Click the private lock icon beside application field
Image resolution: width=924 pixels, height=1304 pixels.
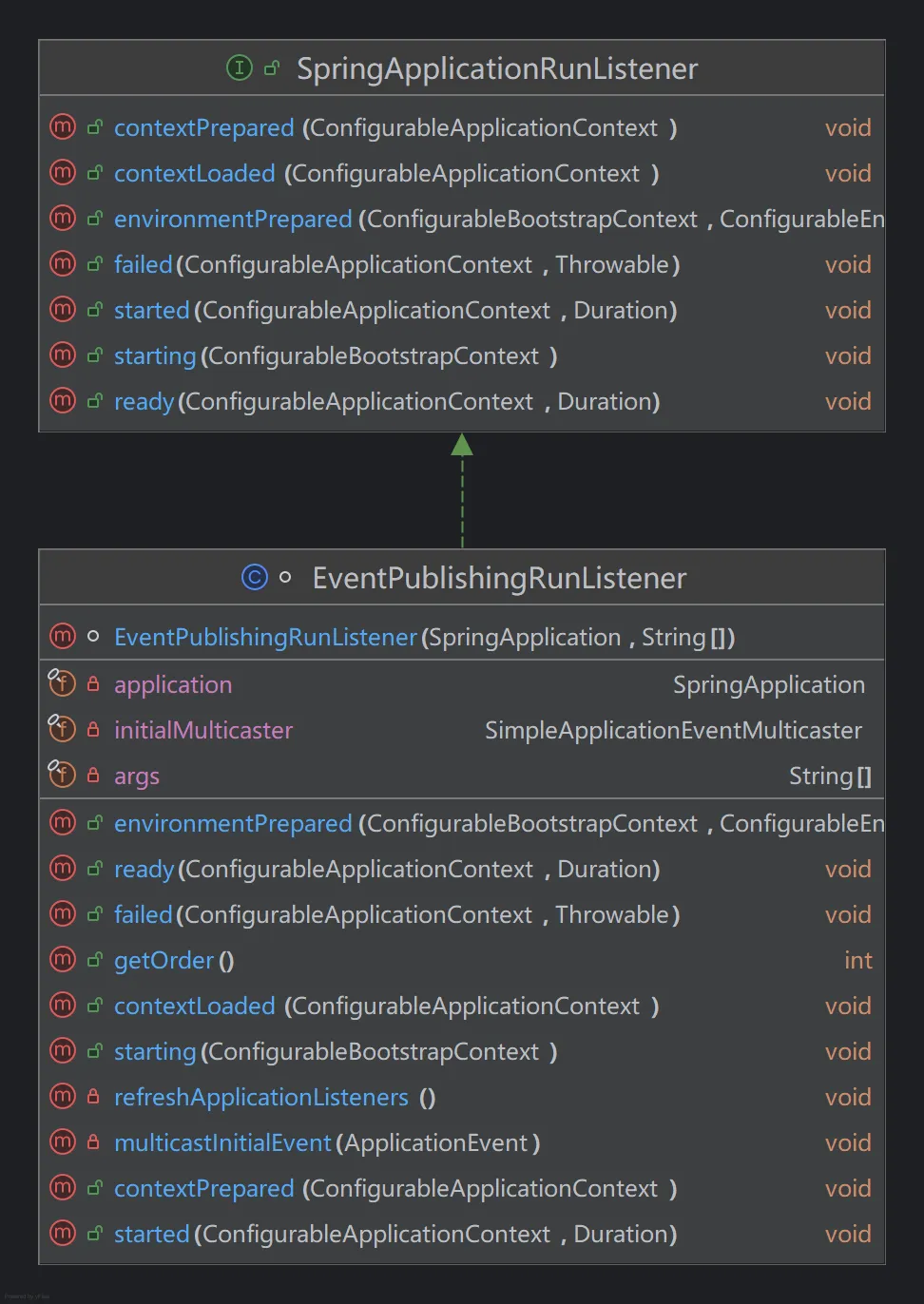(93, 683)
